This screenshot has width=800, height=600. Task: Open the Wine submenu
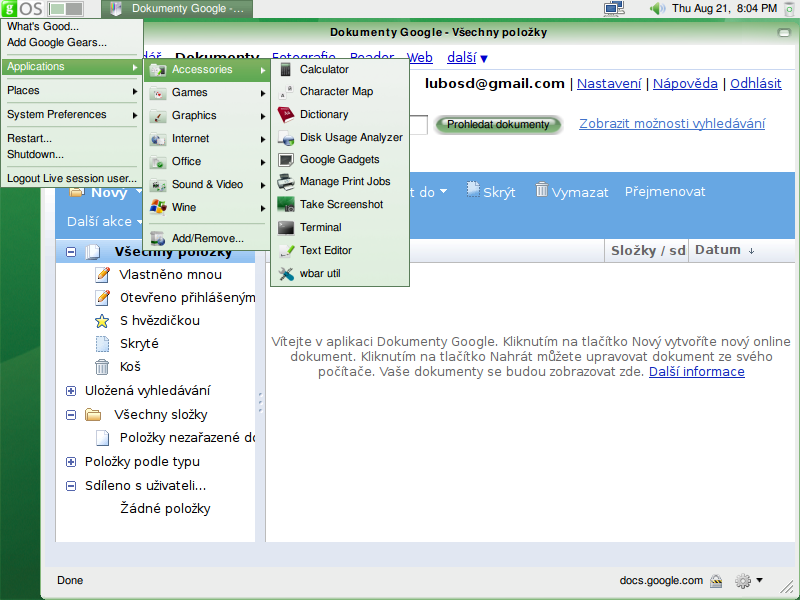point(207,207)
